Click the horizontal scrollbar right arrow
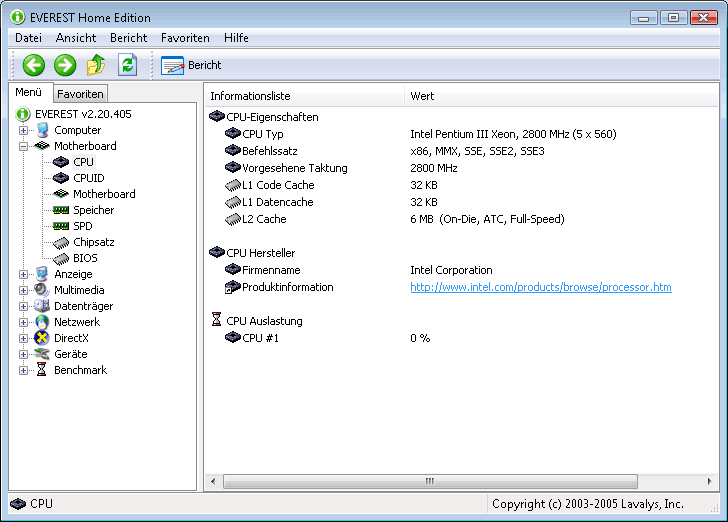728x522 pixels. (709, 481)
